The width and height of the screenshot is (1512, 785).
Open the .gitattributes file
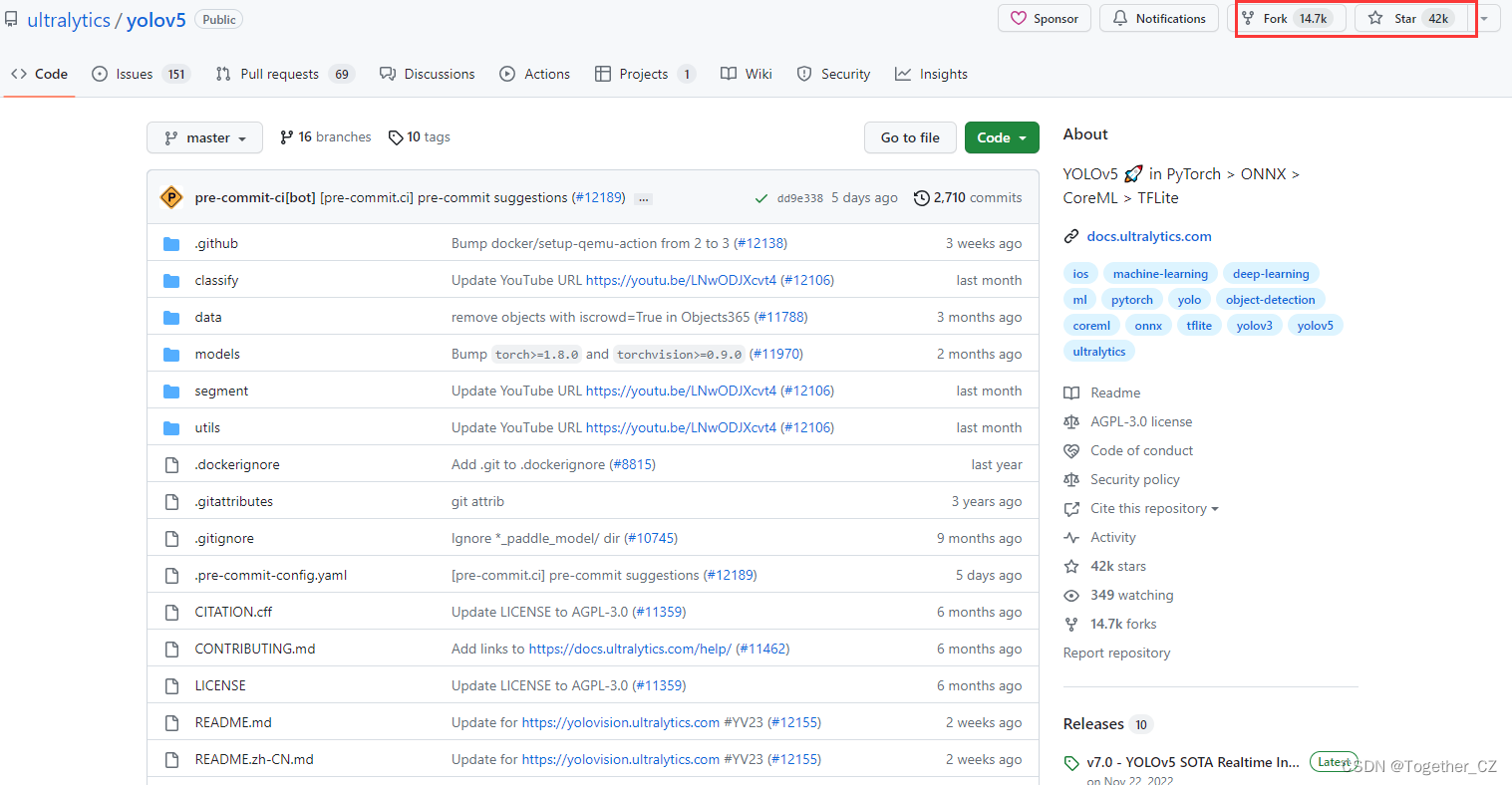pos(233,502)
